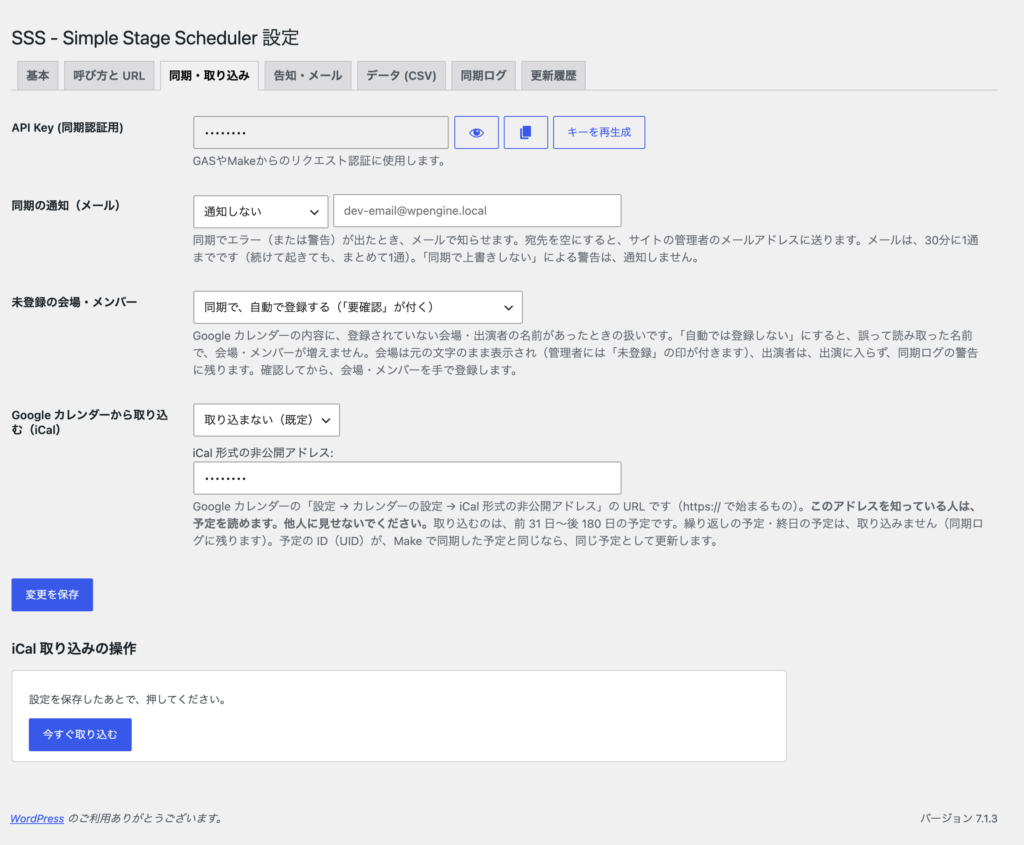Switch to the 呼び方と URL tab
The image size is (1024, 845).
pos(109,76)
